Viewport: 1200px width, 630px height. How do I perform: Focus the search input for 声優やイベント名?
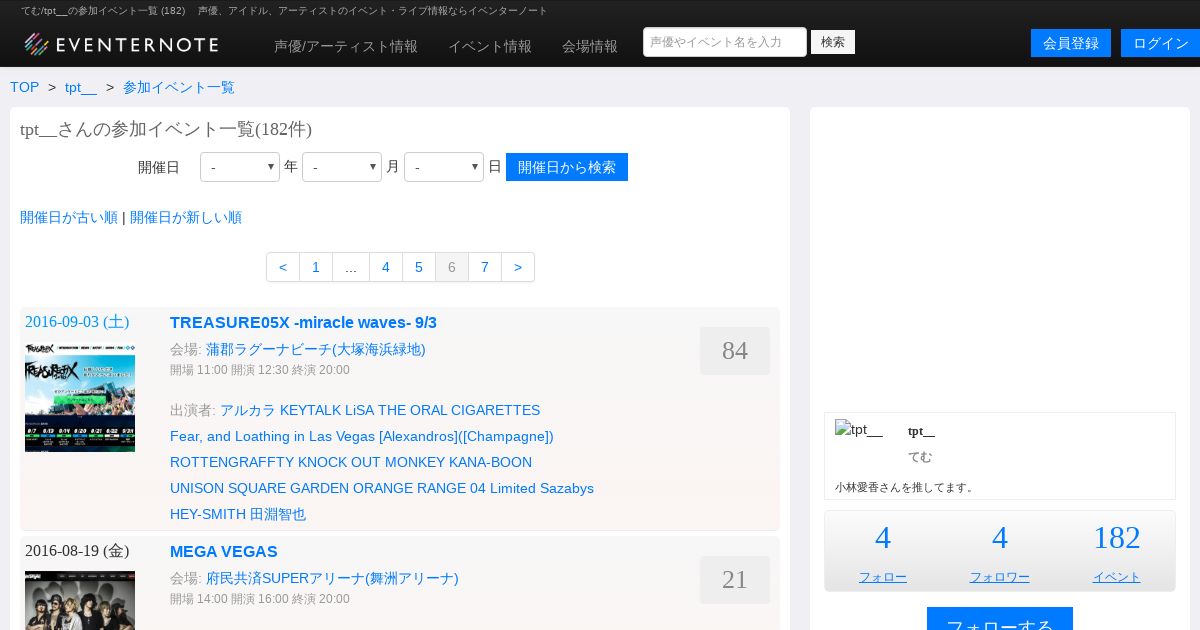click(x=725, y=42)
